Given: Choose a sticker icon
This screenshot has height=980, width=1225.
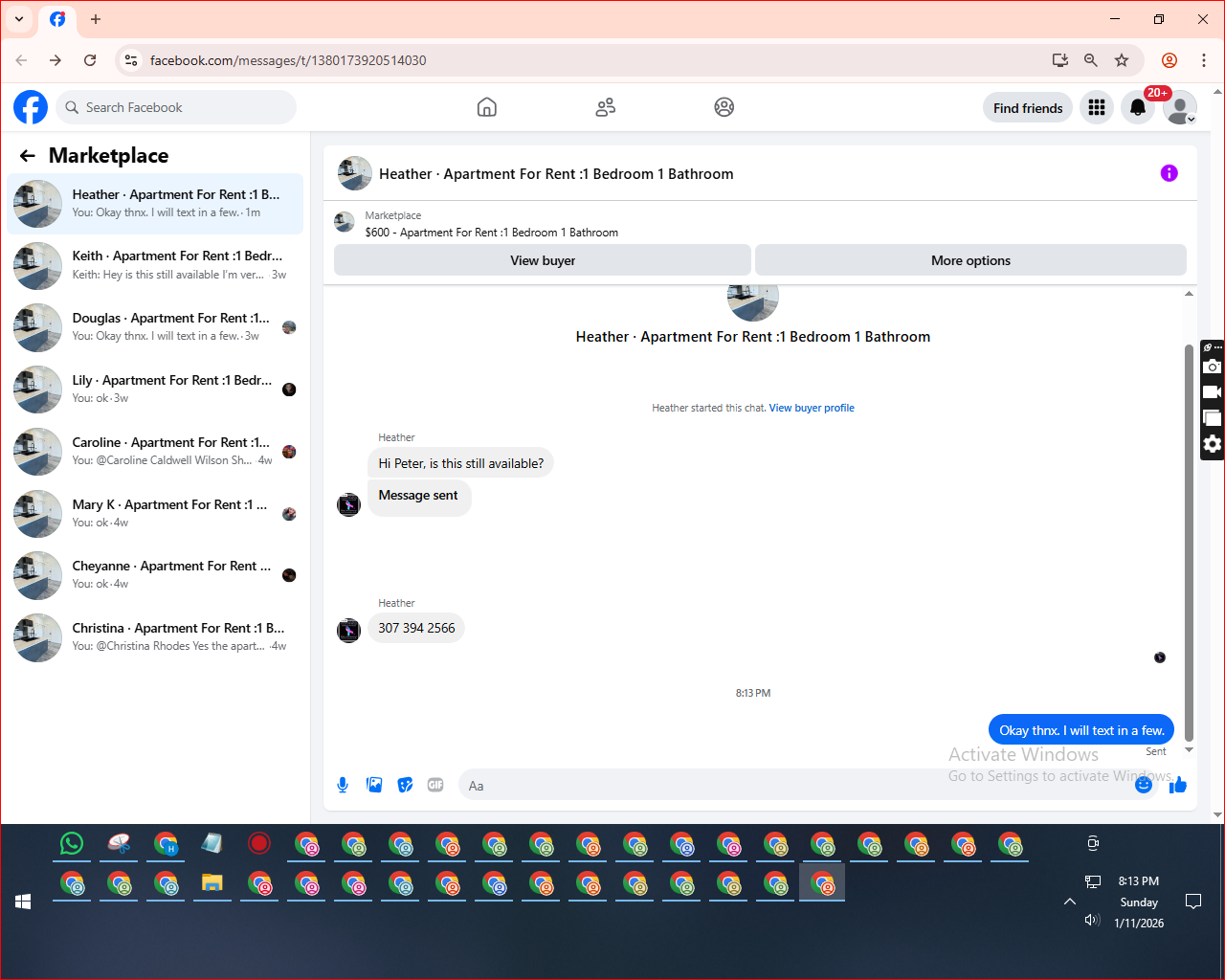Looking at the screenshot, I should tap(406, 786).
